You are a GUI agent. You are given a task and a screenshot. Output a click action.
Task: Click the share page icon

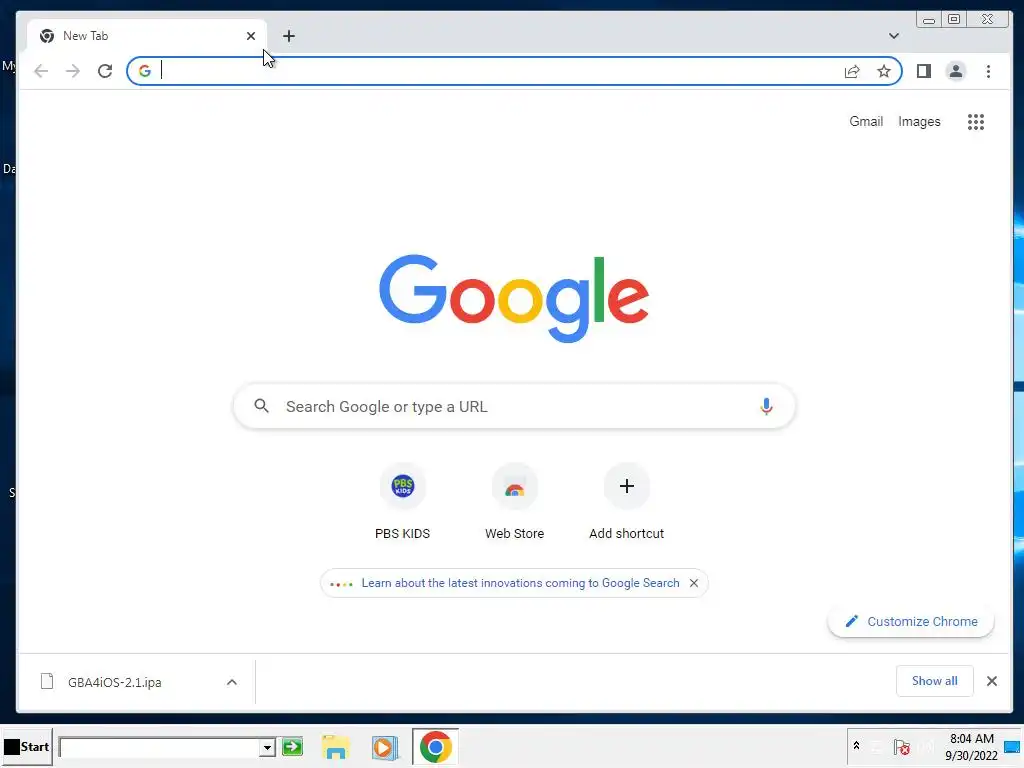(852, 71)
